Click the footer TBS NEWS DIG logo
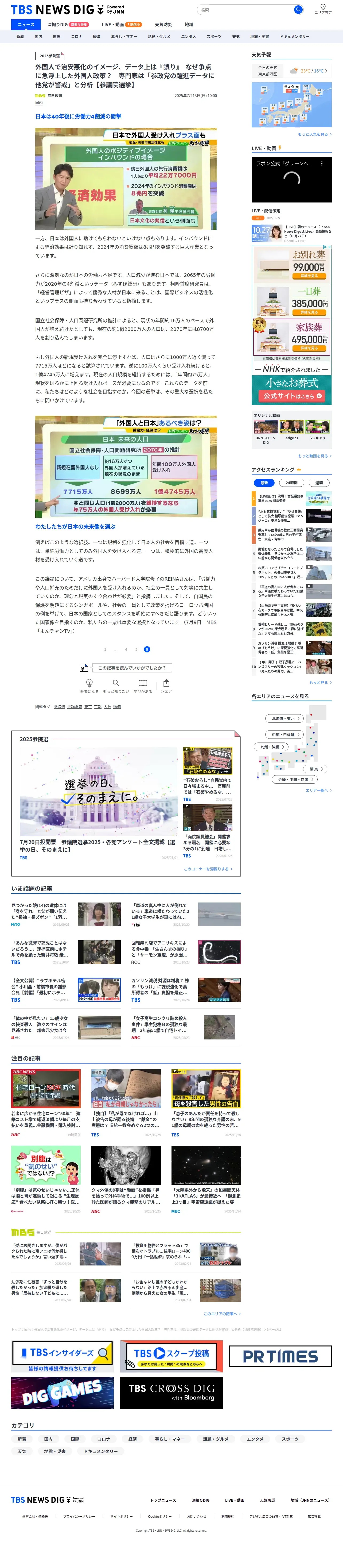The image size is (343, 1568). click(x=48, y=1499)
